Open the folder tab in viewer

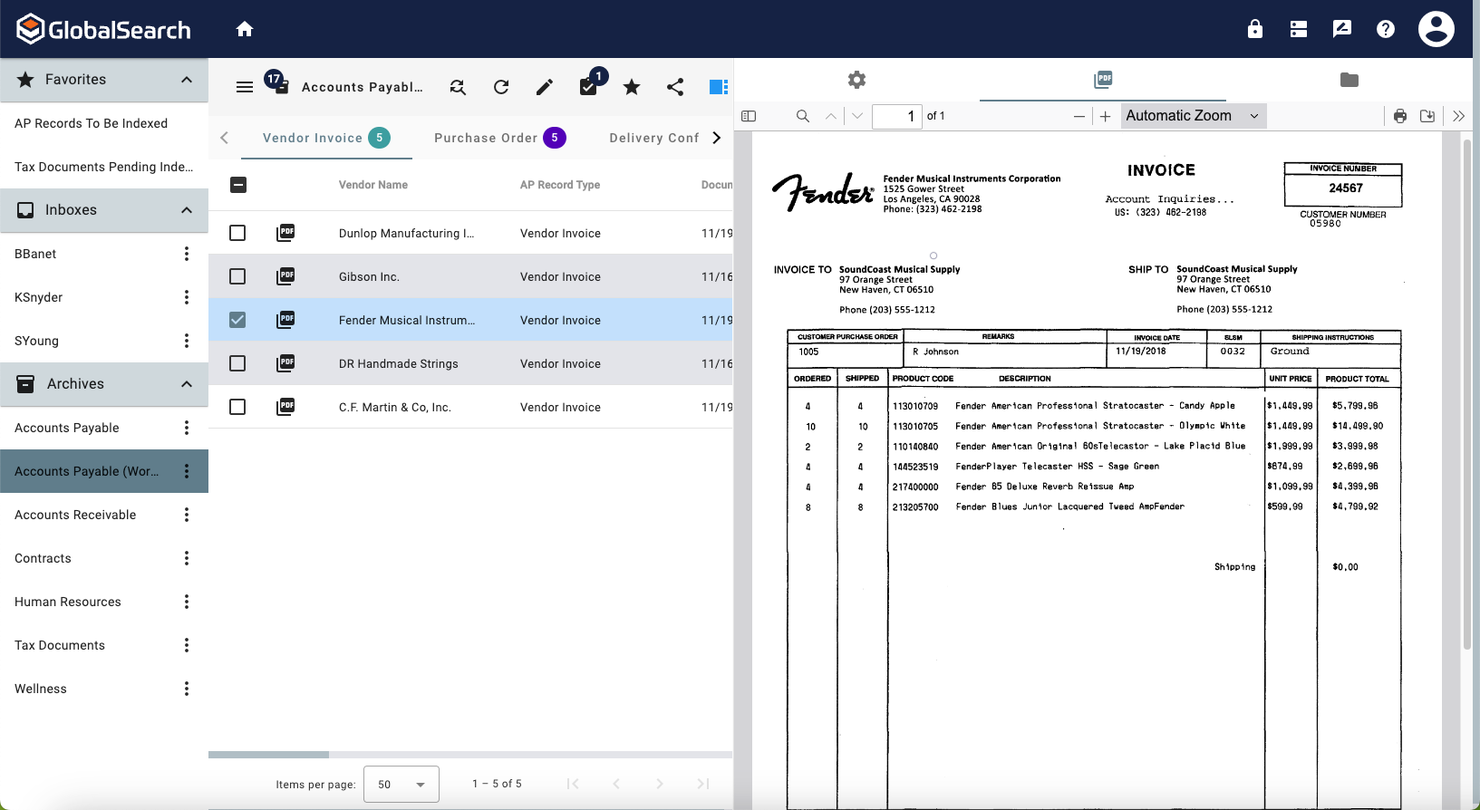pyautogui.click(x=1349, y=79)
